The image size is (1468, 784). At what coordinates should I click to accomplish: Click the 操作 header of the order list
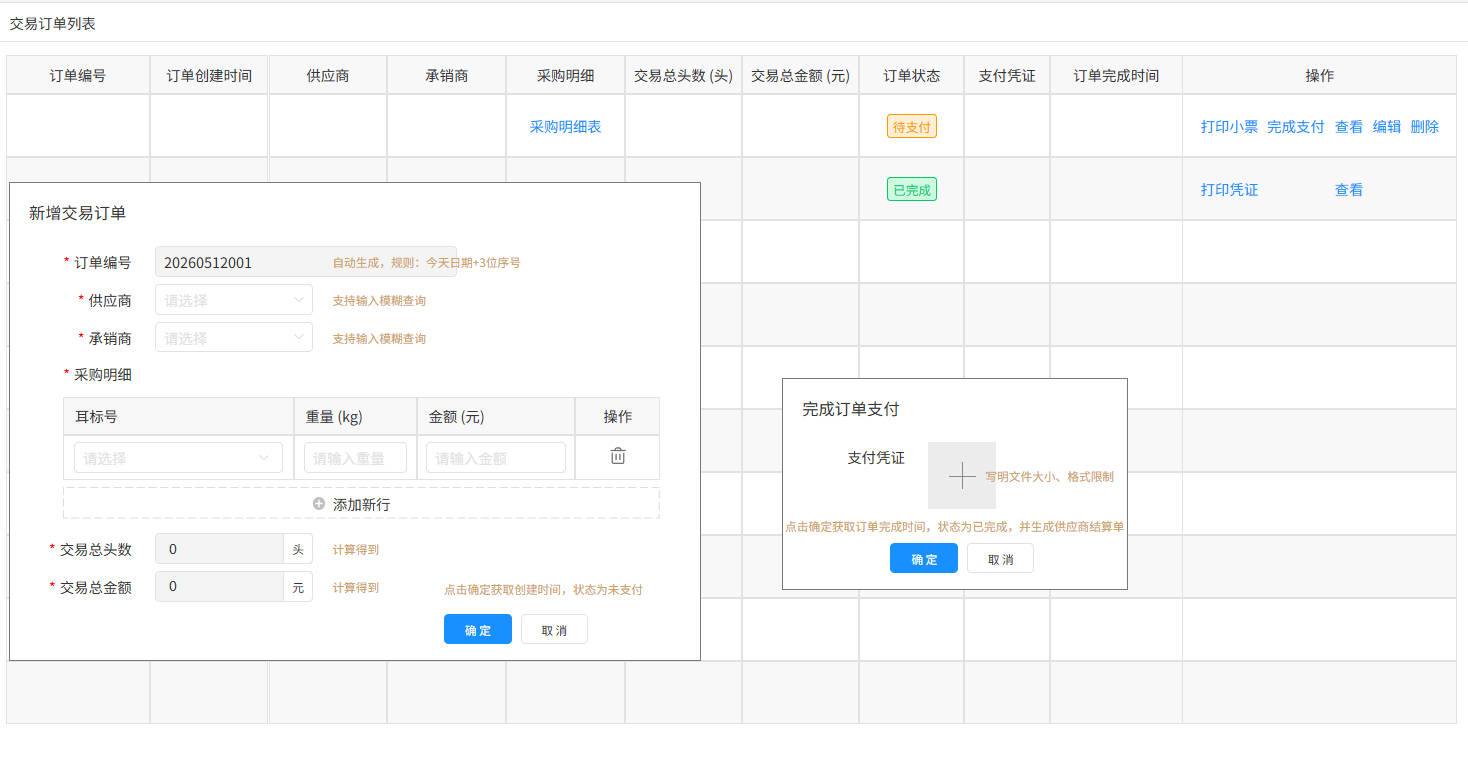click(1320, 75)
